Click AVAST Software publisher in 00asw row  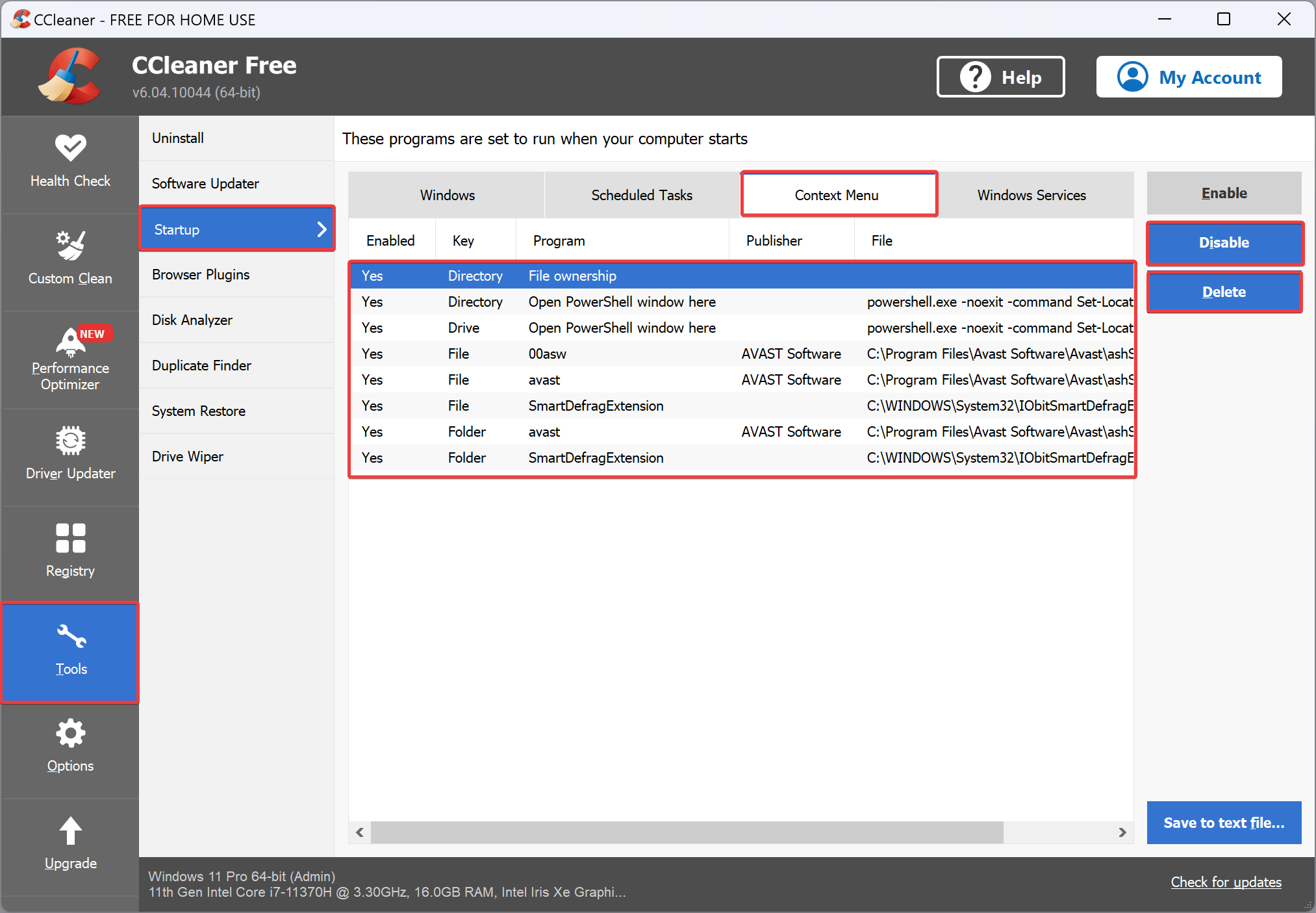(x=791, y=354)
